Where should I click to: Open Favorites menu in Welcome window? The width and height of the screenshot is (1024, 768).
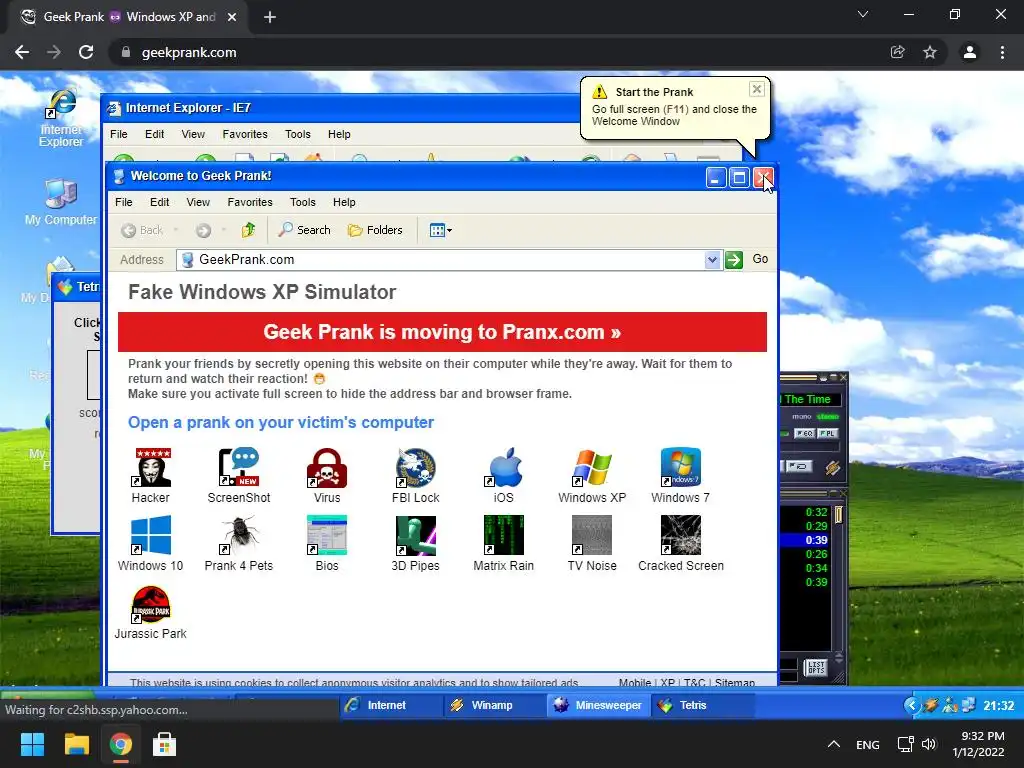point(250,202)
